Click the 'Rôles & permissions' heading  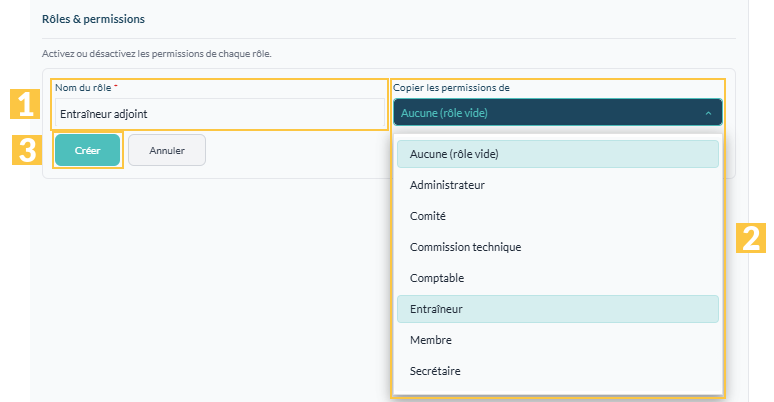93,19
